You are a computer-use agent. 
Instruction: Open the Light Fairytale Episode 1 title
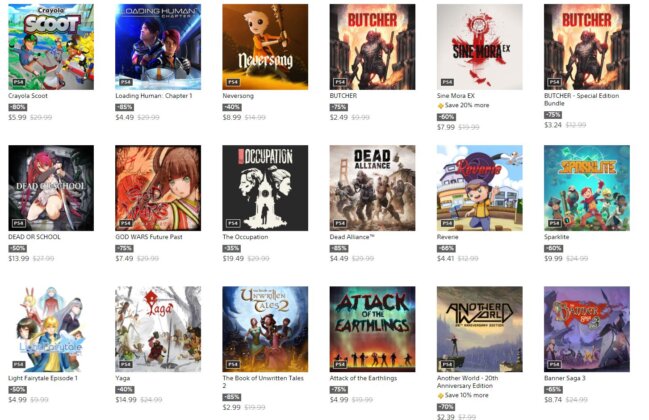(43, 378)
